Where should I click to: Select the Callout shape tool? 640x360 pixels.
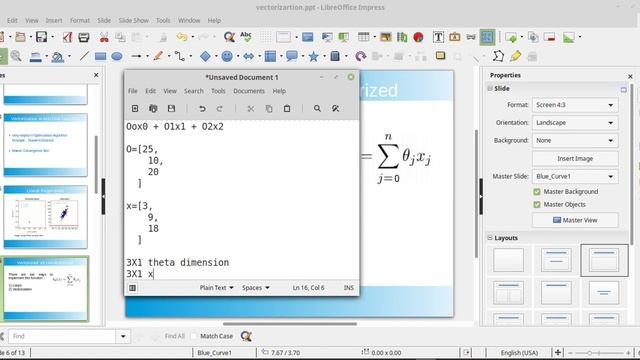tap(291, 56)
